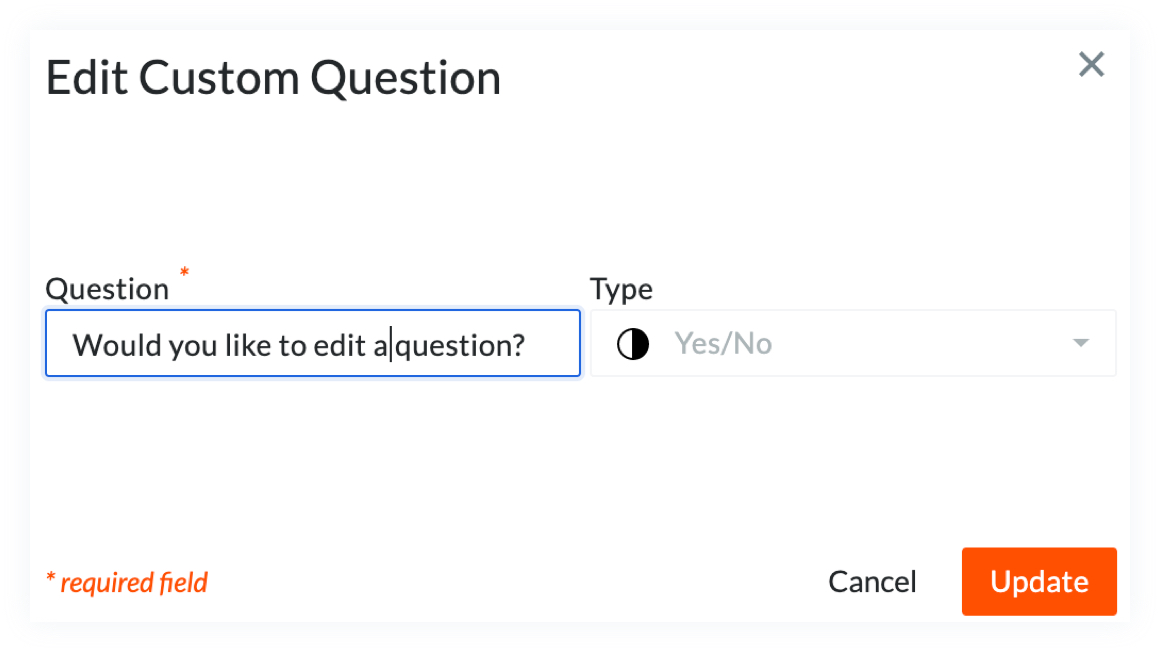Select the Yes/No placeholder text
This screenshot has height=652, width=1160.
coord(723,343)
